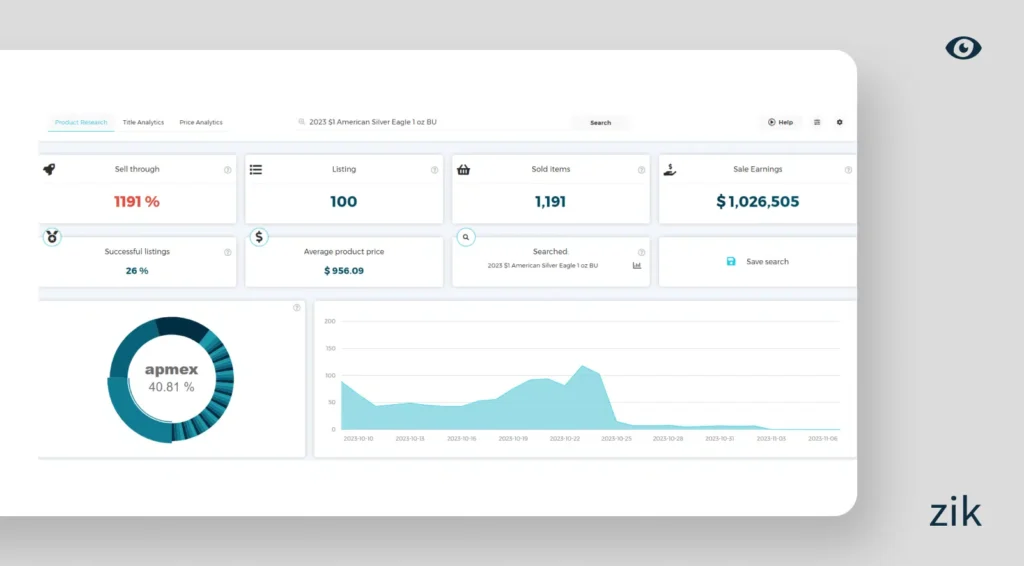
Task: Switch to the Price Analytics tab
Action: coord(201,122)
